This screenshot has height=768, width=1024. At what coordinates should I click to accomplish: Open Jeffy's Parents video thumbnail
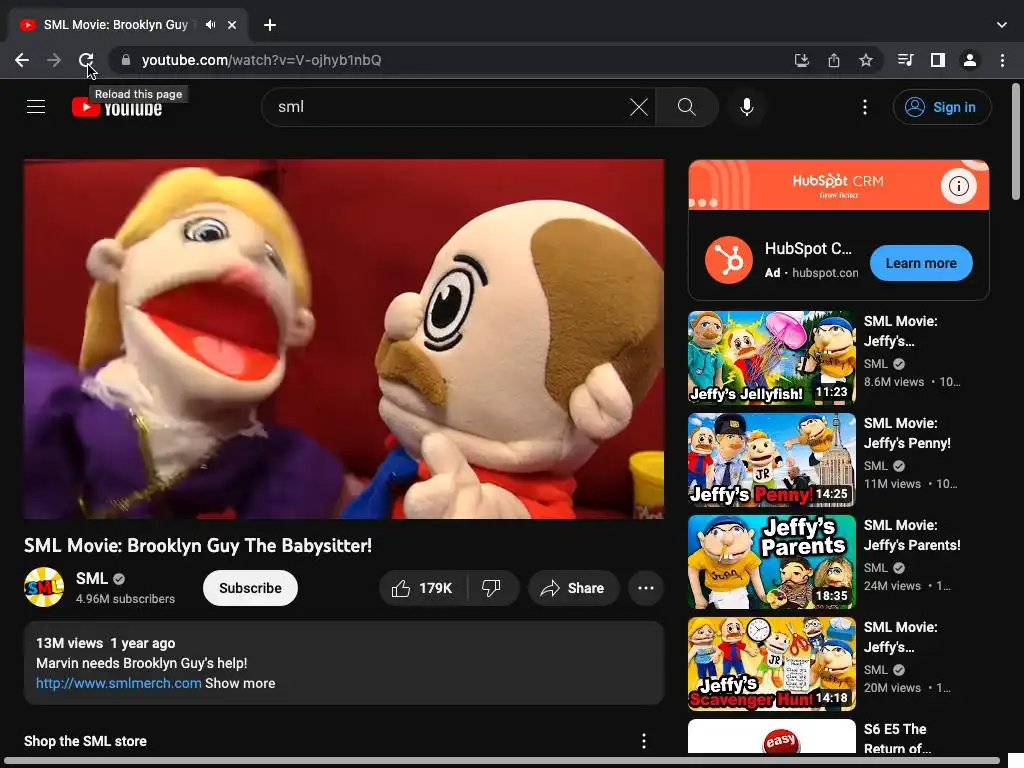point(772,562)
